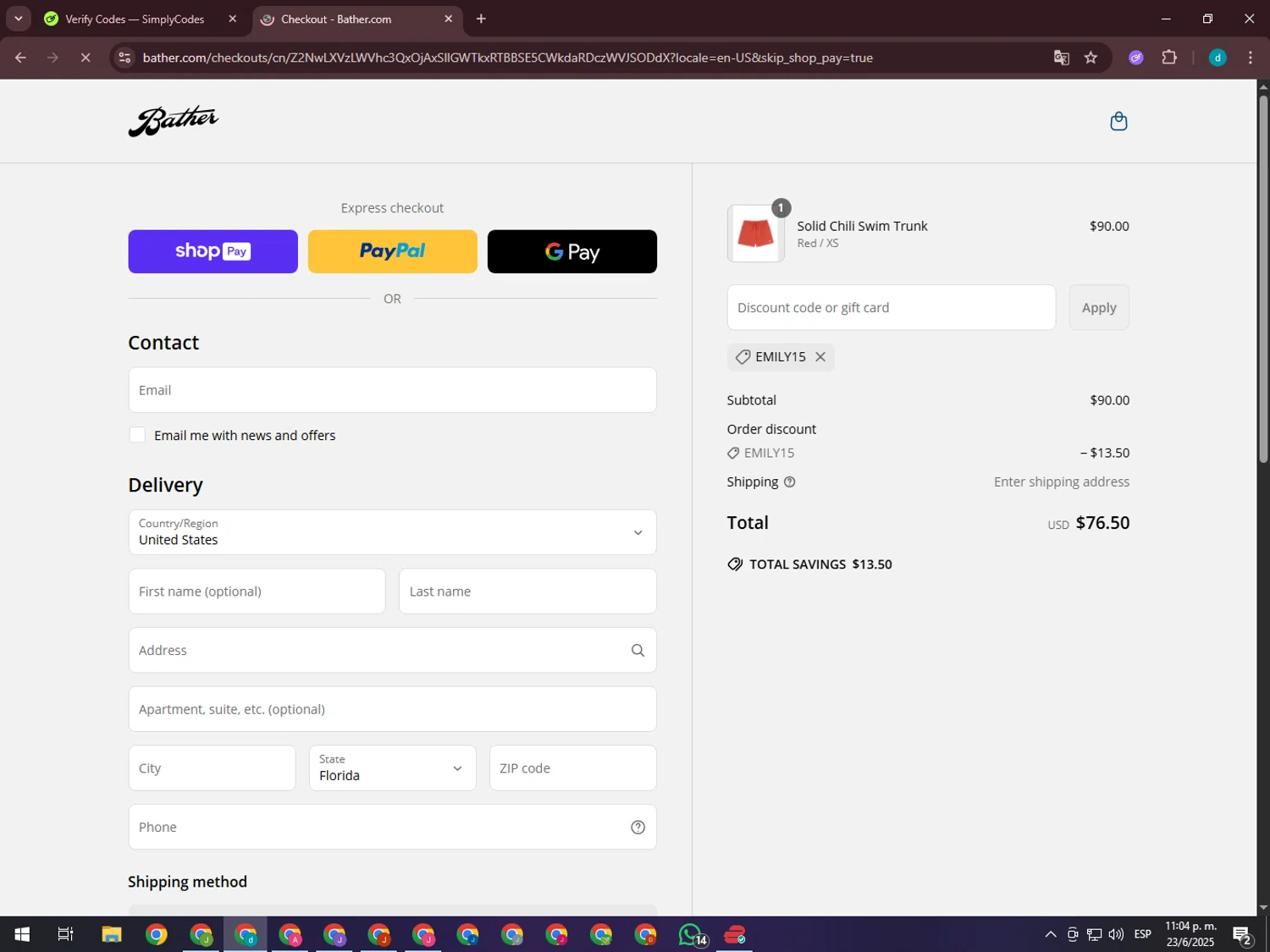
Task: Pay with Shop Pay
Action: pyautogui.click(x=213, y=251)
